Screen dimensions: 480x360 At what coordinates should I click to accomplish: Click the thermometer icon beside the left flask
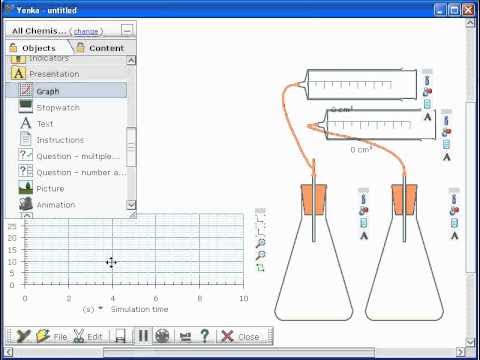[363, 199]
